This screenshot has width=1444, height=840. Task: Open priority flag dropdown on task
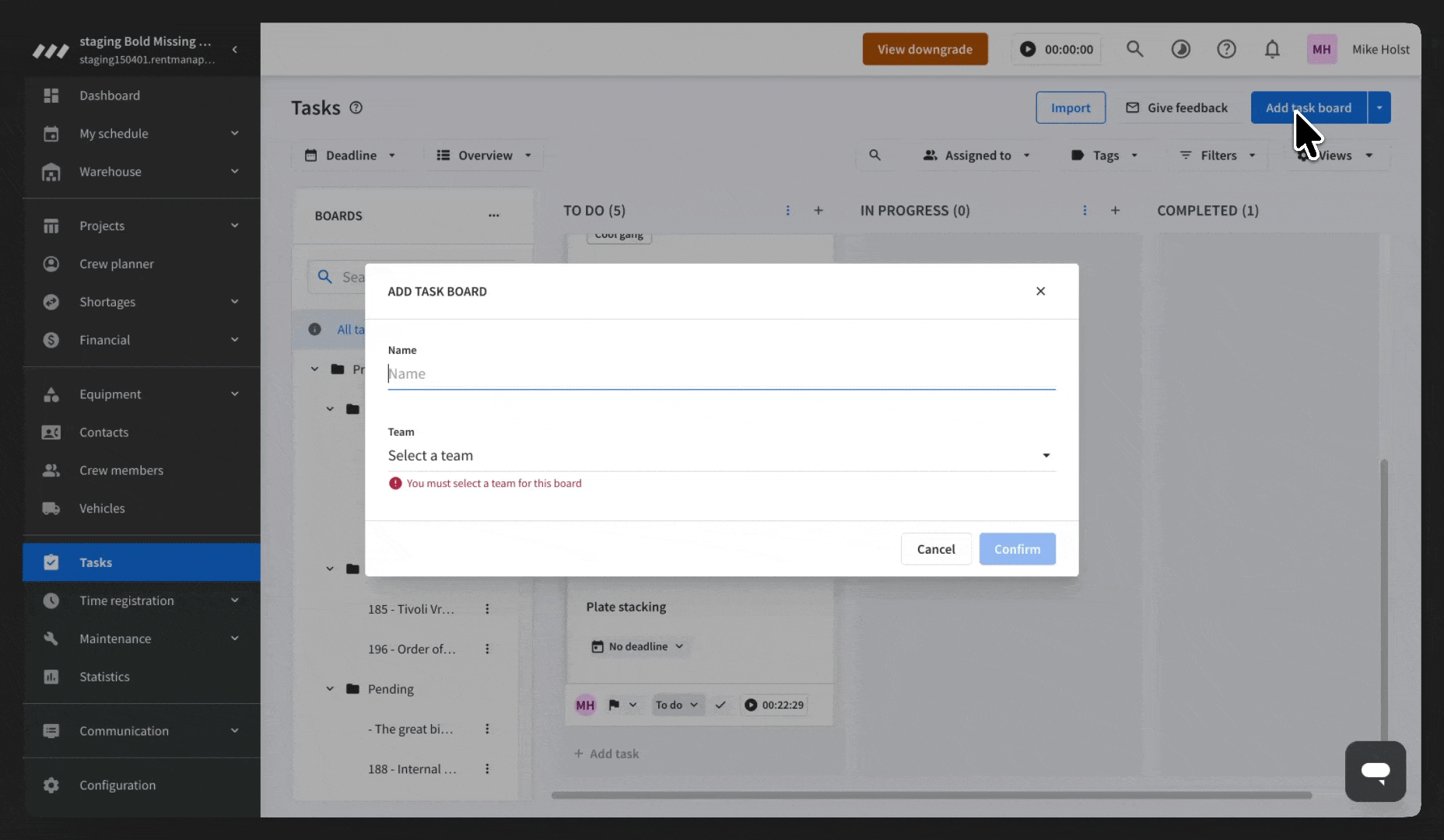click(622, 705)
